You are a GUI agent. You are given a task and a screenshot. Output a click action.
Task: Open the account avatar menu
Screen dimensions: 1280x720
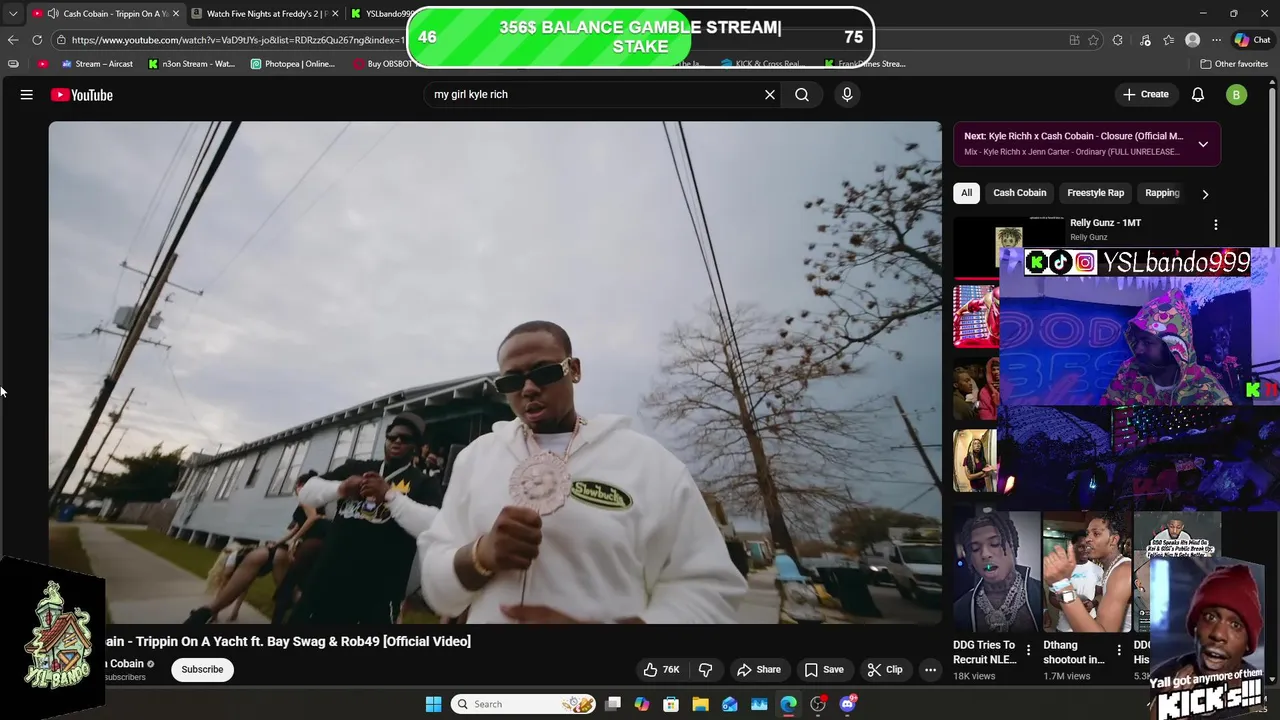(1237, 95)
